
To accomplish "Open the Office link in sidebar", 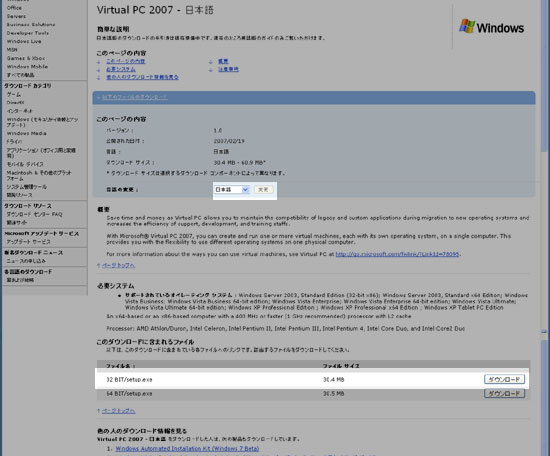I will [14, 8].
